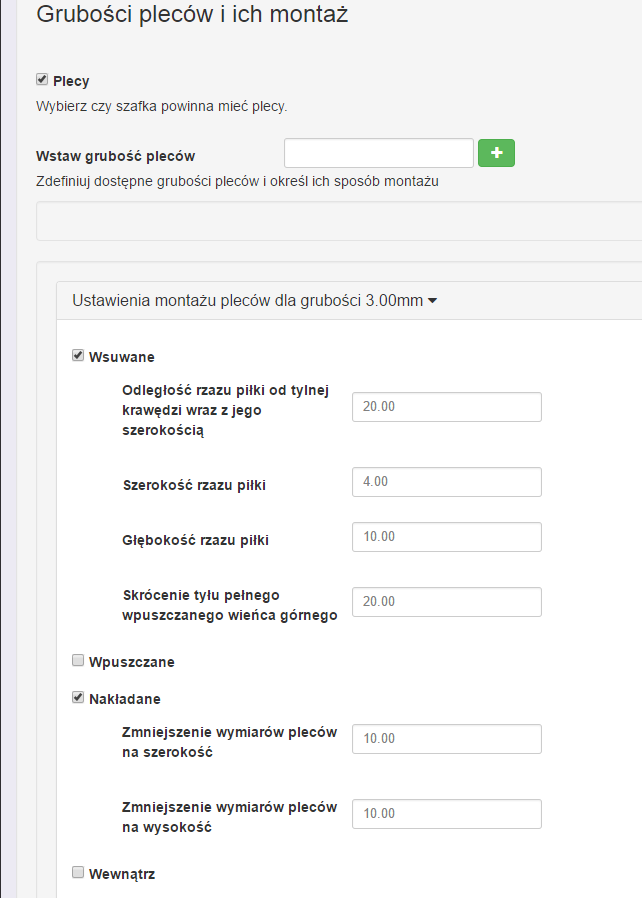Viewport: 642px width, 898px height.
Task: Focus the Wstaw grubość pleców input field
Action: [378, 153]
